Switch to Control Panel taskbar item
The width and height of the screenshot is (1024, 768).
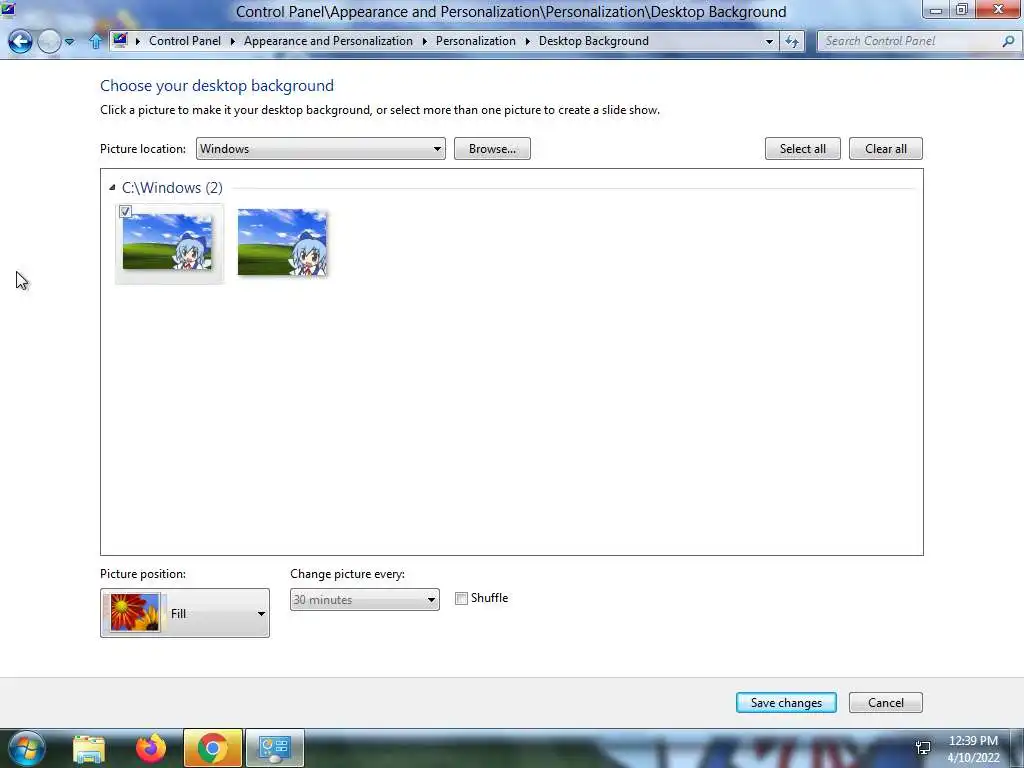tap(274, 748)
